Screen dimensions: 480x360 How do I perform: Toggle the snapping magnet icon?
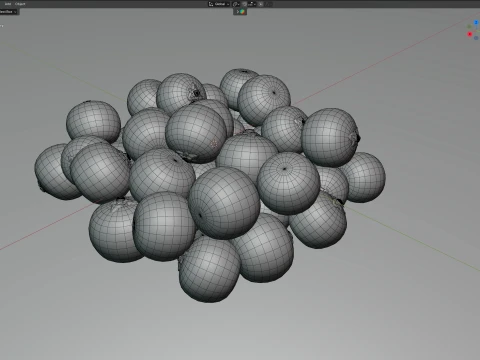pos(244,4)
